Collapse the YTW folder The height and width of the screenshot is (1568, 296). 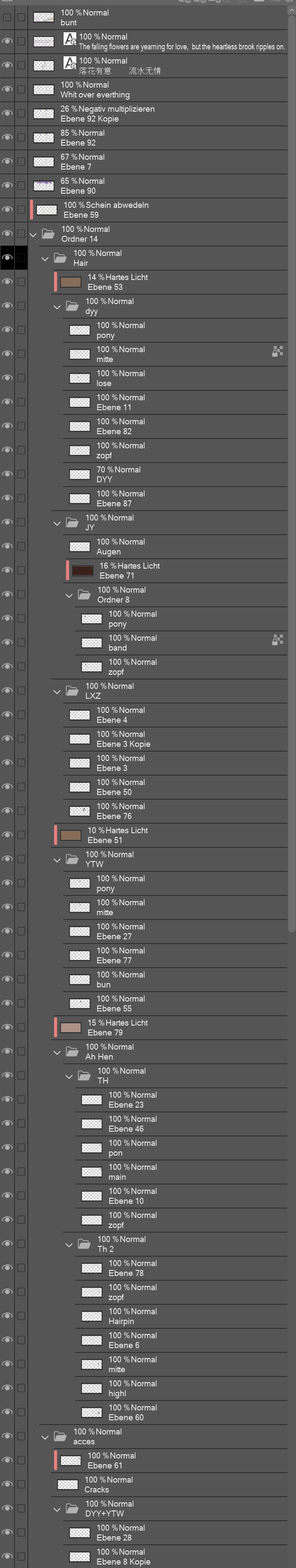tap(57, 860)
